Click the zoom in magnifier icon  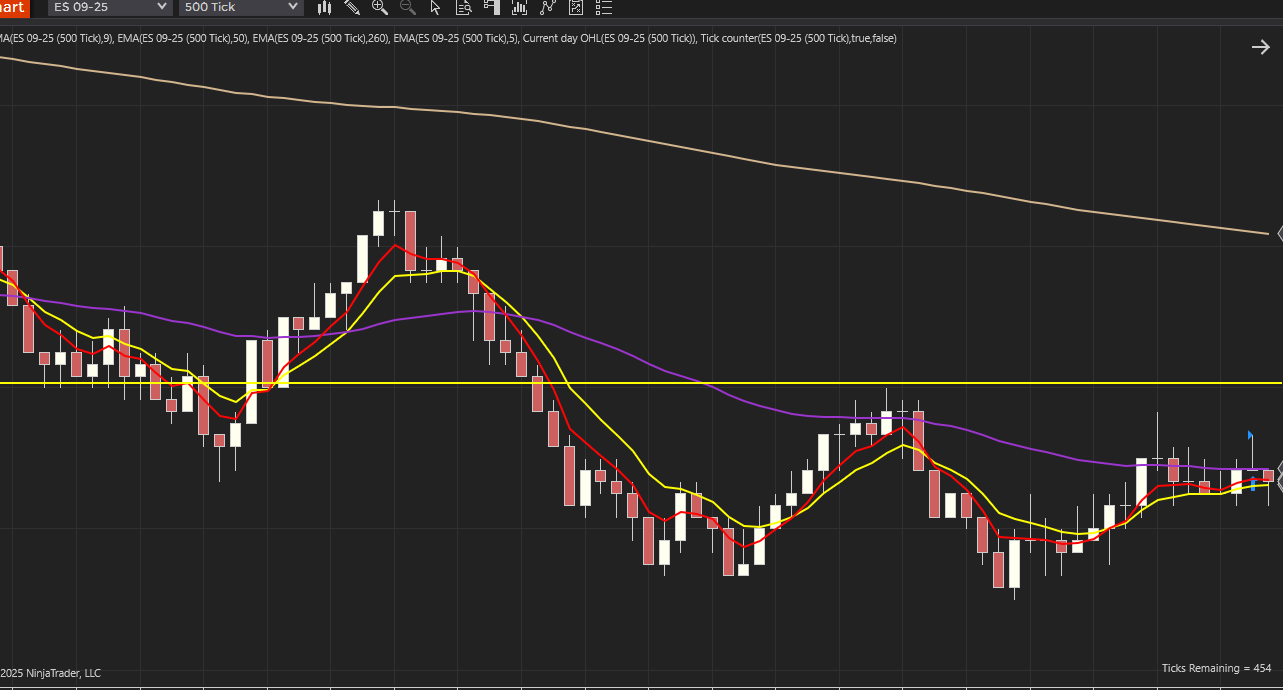(x=380, y=7)
